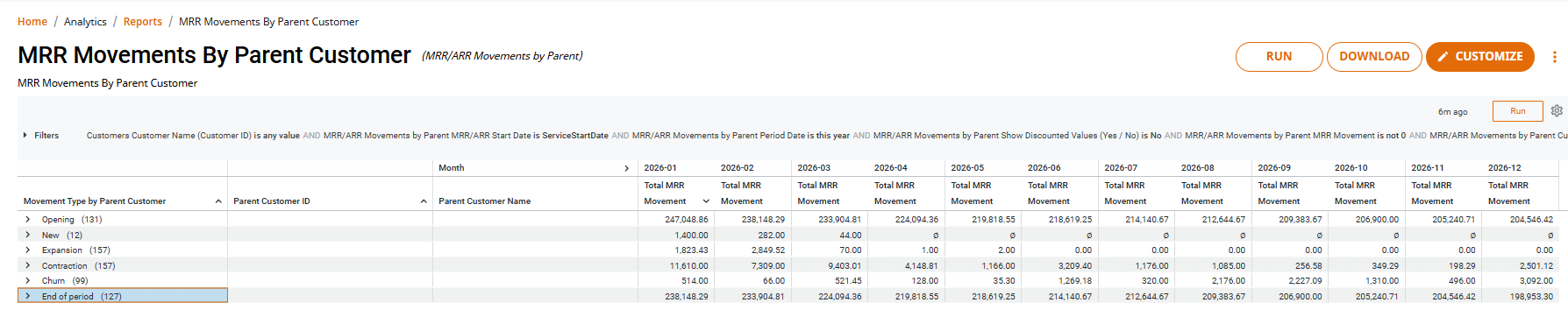Expand the Expansion (157) row
The width and height of the screenshot is (1568, 317).
click(28, 250)
